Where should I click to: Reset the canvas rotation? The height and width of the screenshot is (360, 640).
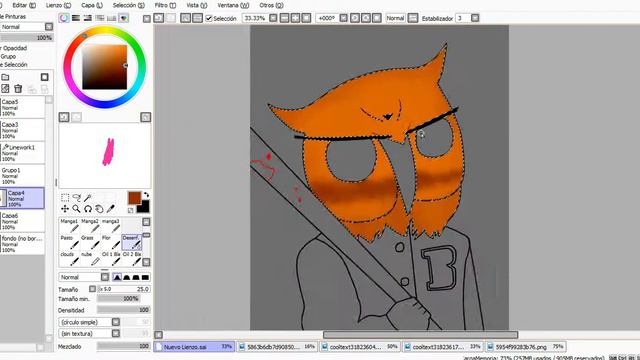tap(377, 18)
